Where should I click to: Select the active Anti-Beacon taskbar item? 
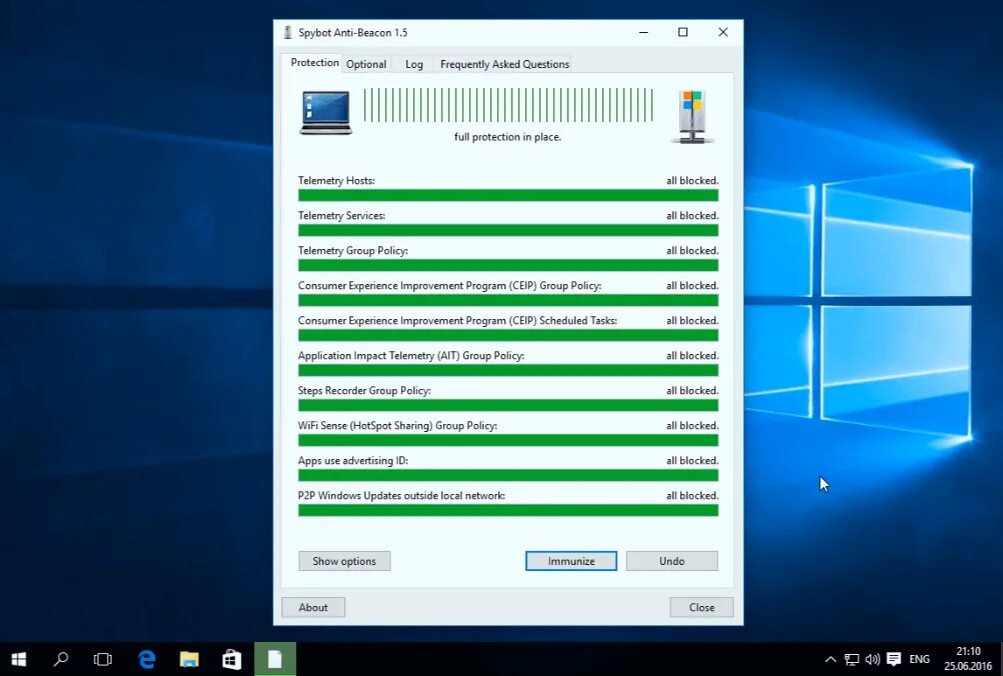(x=275, y=659)
